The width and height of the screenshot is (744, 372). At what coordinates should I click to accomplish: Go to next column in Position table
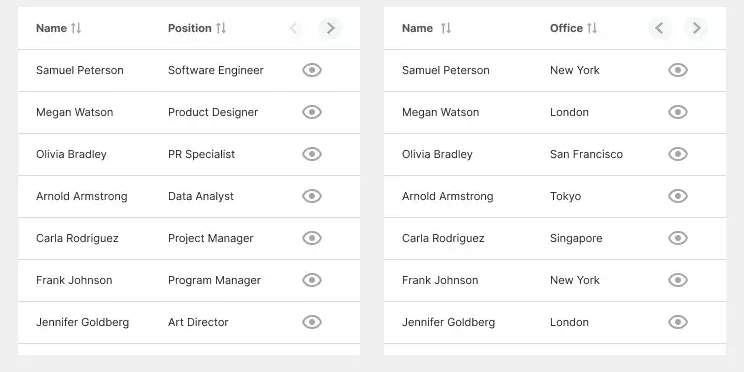tap(330, 28)
